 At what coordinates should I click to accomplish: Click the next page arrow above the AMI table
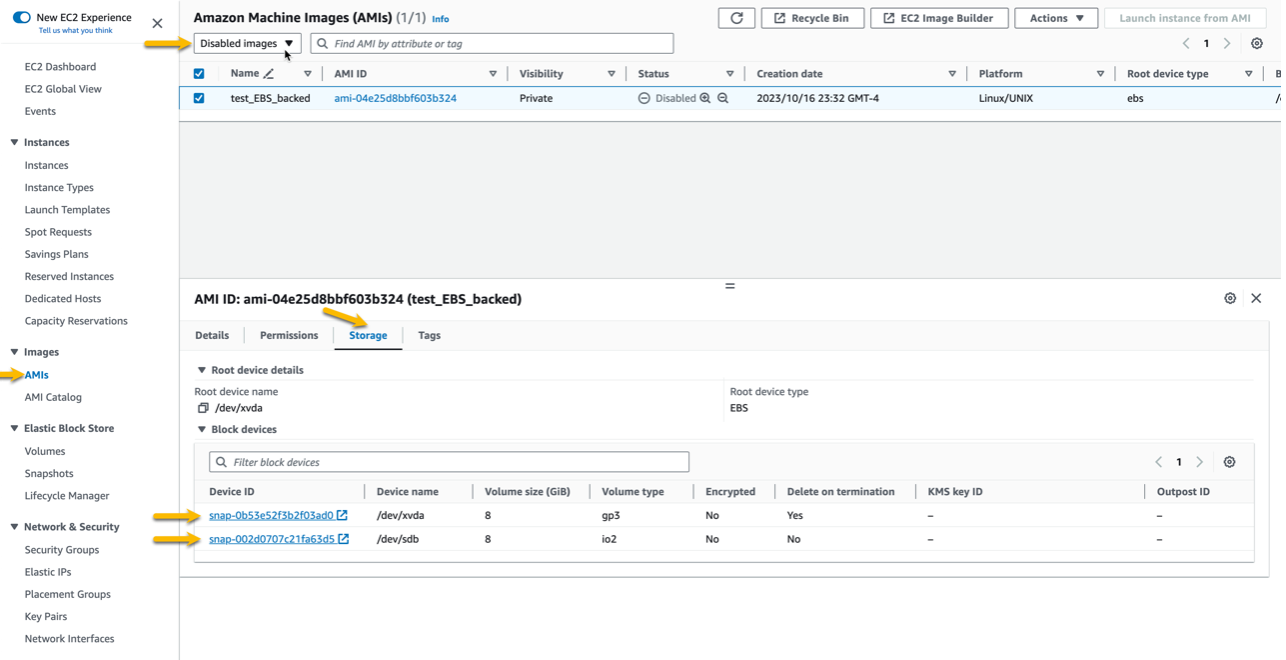(x=1227, y=43)
